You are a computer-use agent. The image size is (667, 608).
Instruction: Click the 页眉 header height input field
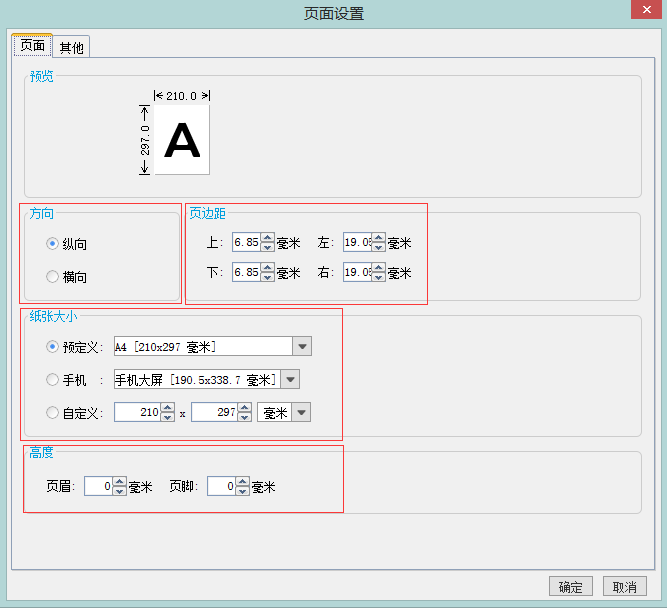[x=98, y=486]
